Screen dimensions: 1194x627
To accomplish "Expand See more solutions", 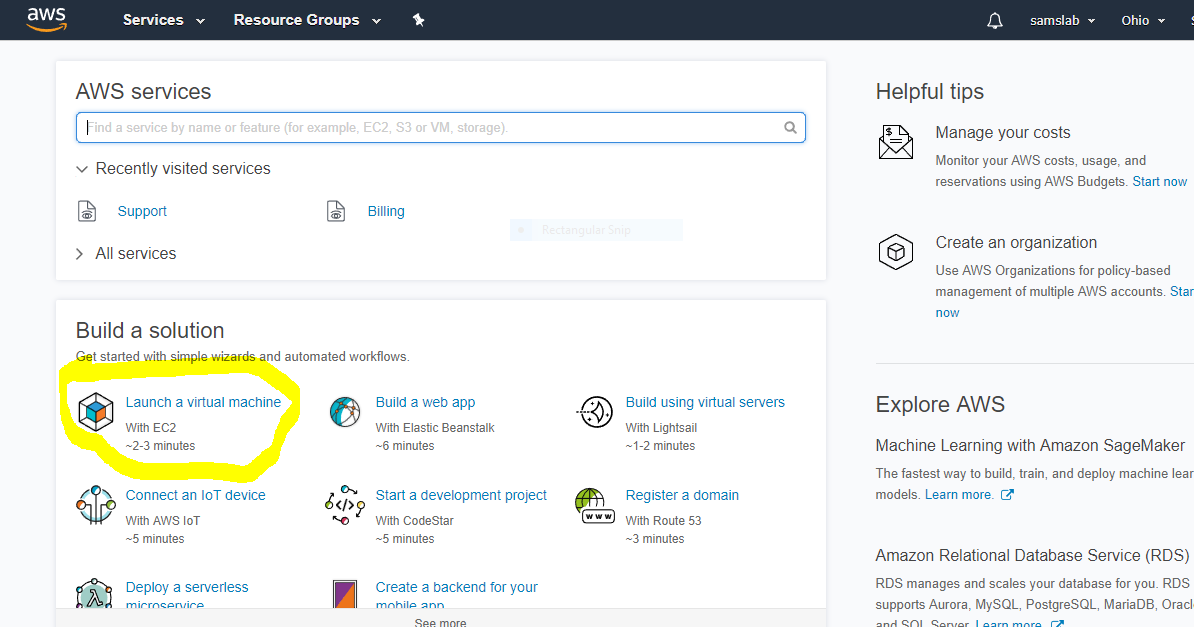I will coord(440,622).
